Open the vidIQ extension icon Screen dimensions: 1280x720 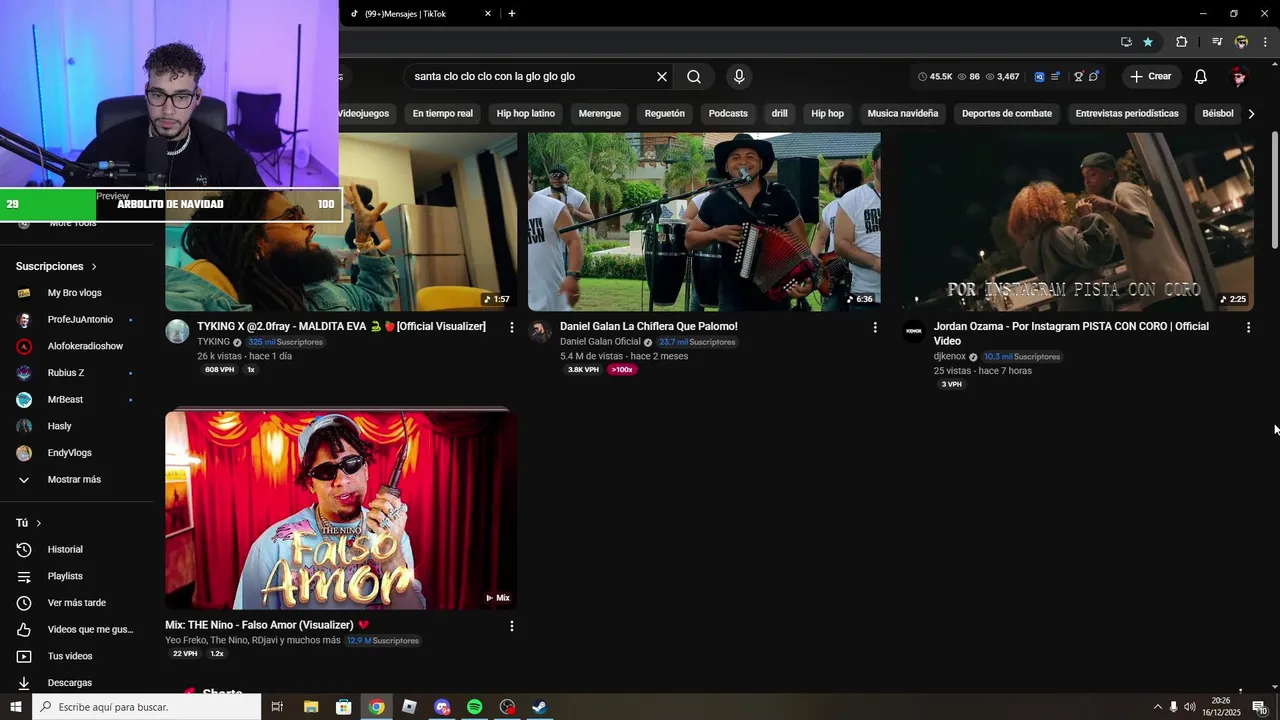click(1039, 76)
